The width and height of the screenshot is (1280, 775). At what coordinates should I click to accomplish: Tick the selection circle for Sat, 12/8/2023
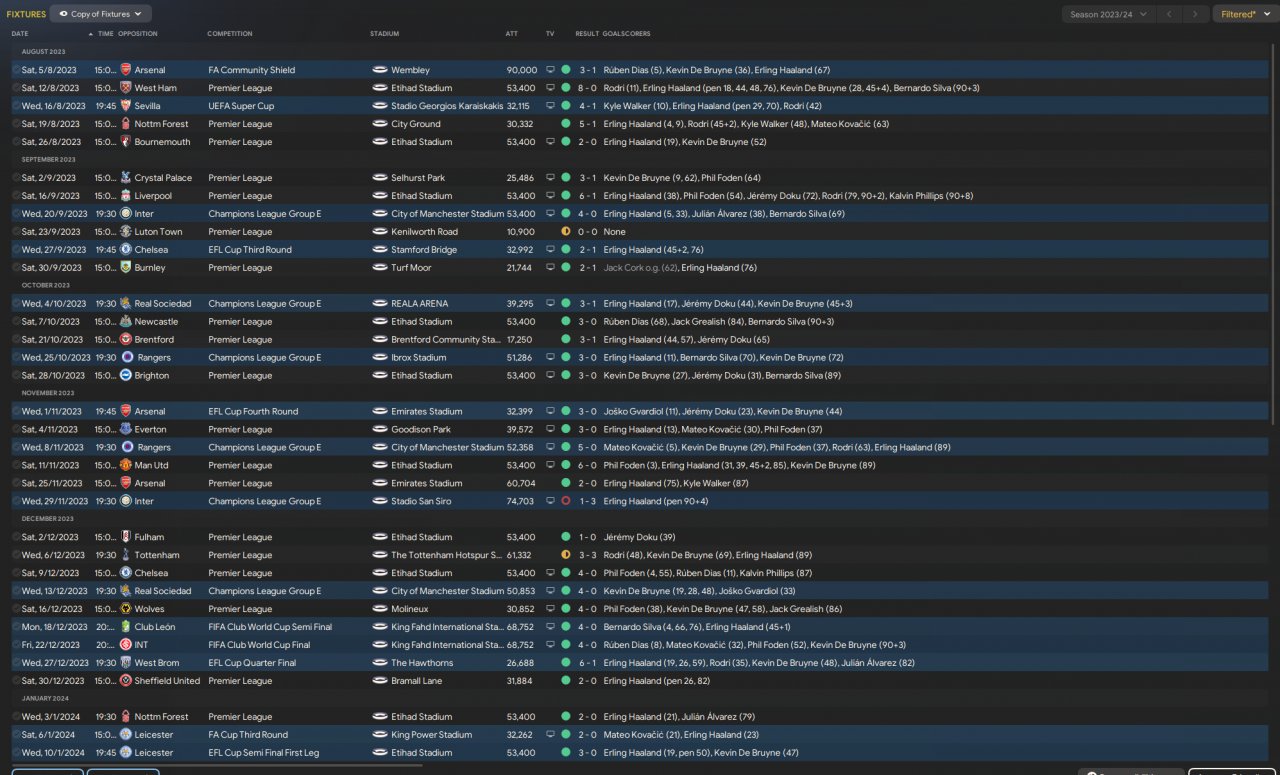(16, 88)
